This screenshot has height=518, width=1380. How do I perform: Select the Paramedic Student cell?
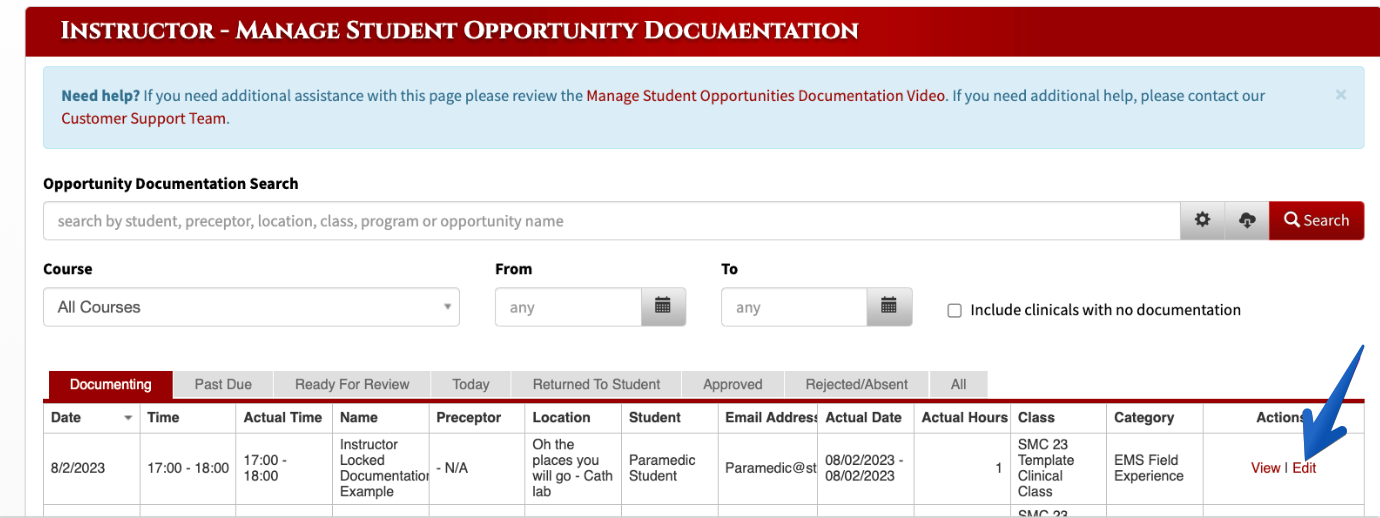coord(669,468)
